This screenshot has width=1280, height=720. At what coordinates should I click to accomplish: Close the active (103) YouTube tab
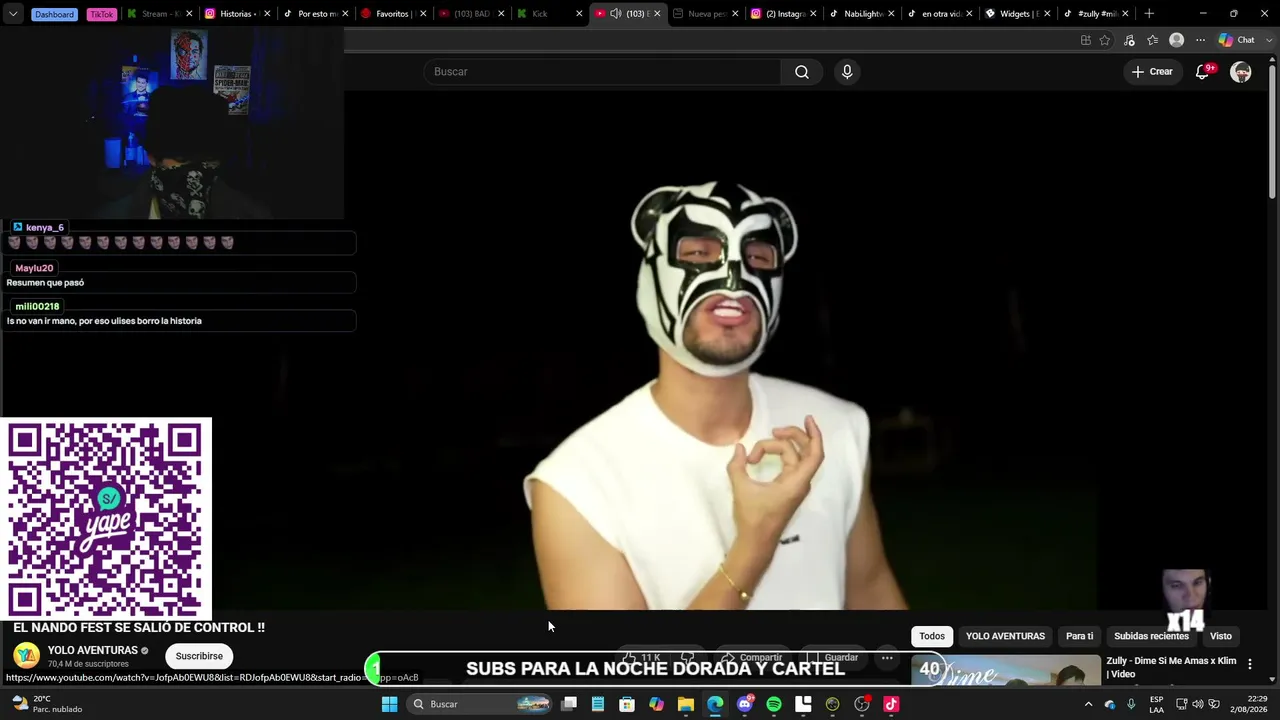(x=657, y=14)
